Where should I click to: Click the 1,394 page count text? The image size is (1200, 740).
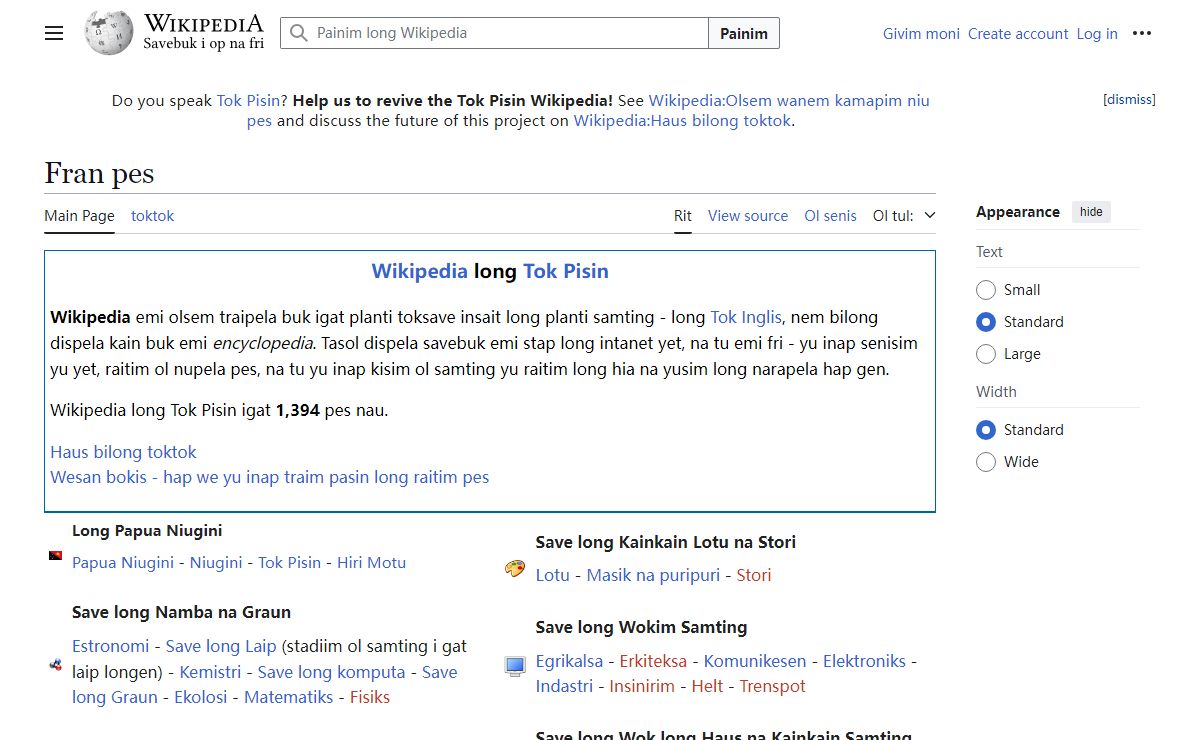[x=298, y=410]
